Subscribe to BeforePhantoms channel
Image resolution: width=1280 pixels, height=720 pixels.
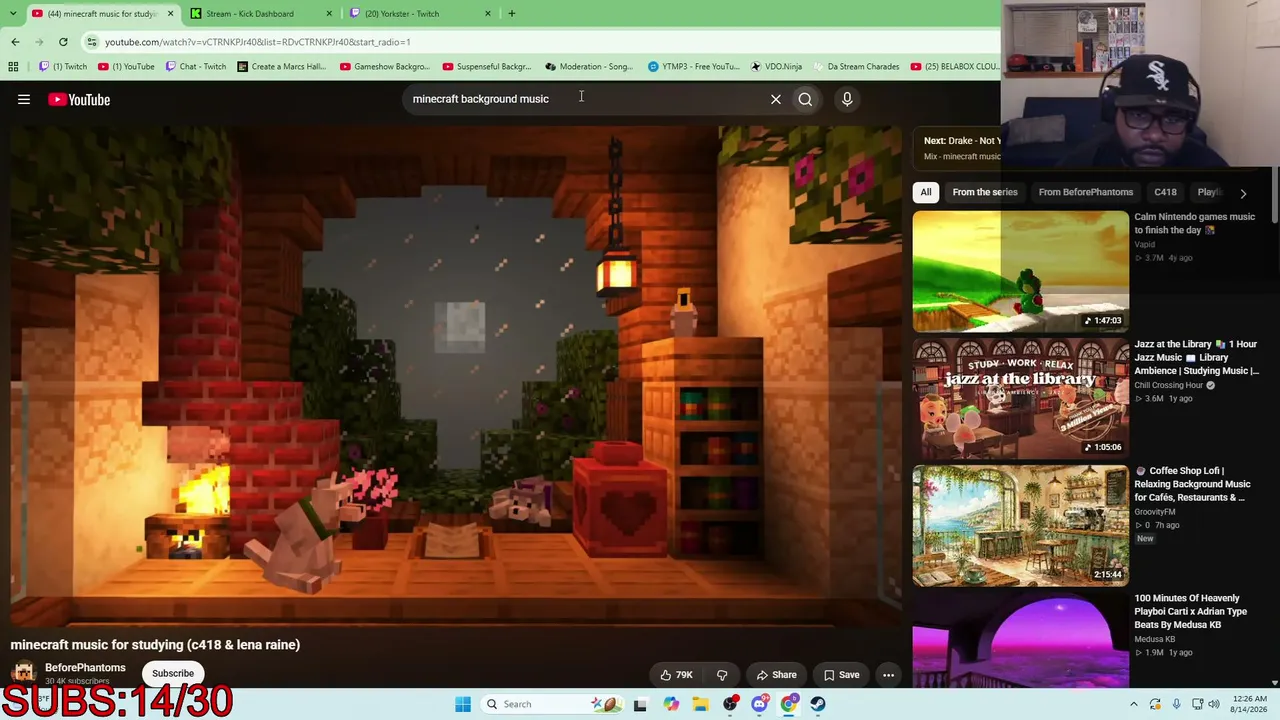[173, 673]
